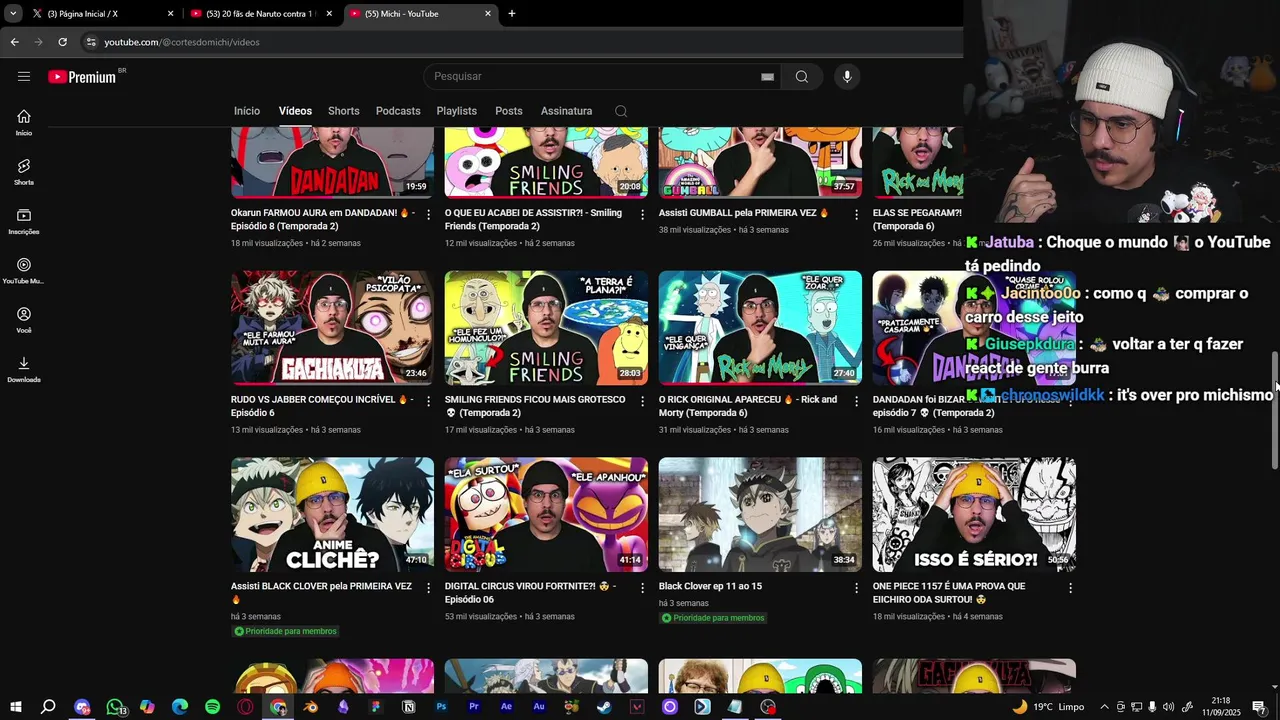The height and width of the screenshot is (720, 1280).
Task: Close the Michi - YouTube tab
Action: tap(488, 13)
